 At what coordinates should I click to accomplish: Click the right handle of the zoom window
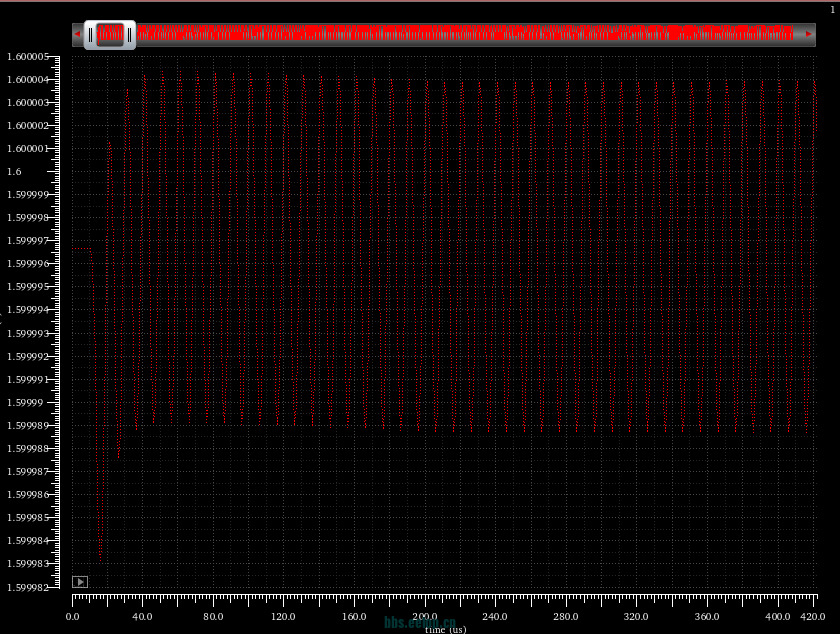(130, 35)
